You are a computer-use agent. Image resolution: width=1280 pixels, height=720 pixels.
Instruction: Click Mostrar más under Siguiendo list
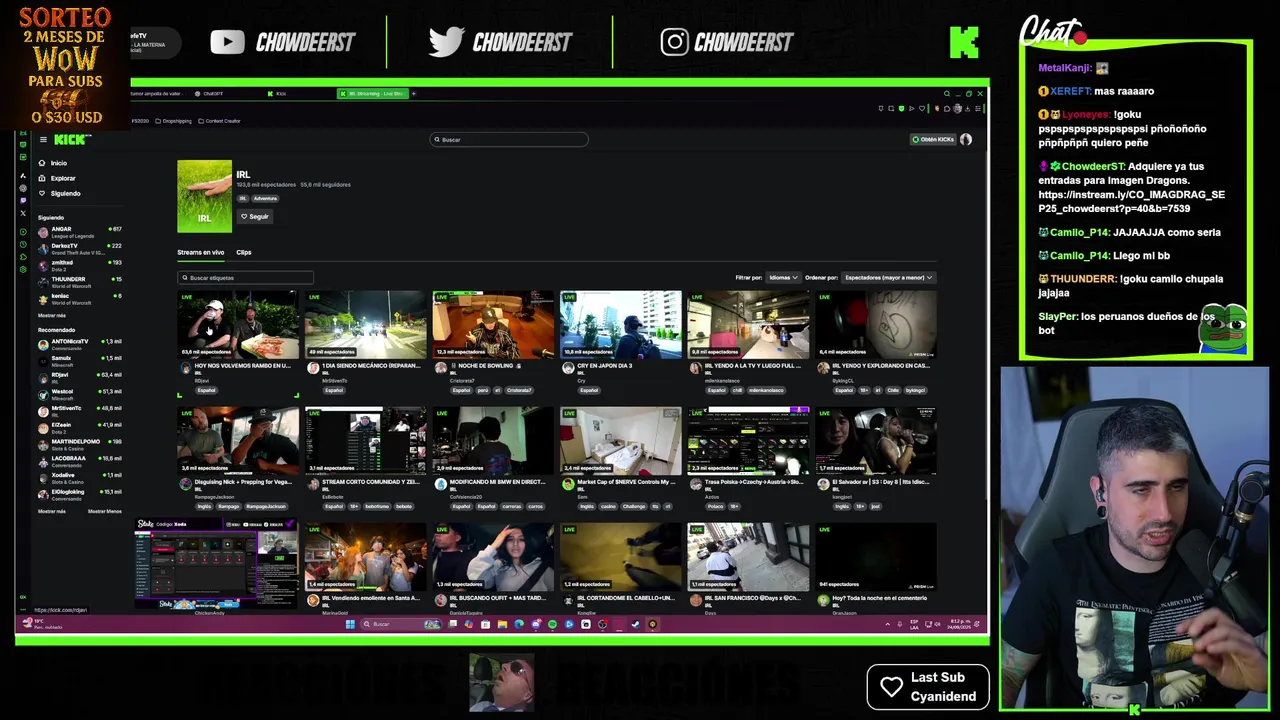click(52, 315)
